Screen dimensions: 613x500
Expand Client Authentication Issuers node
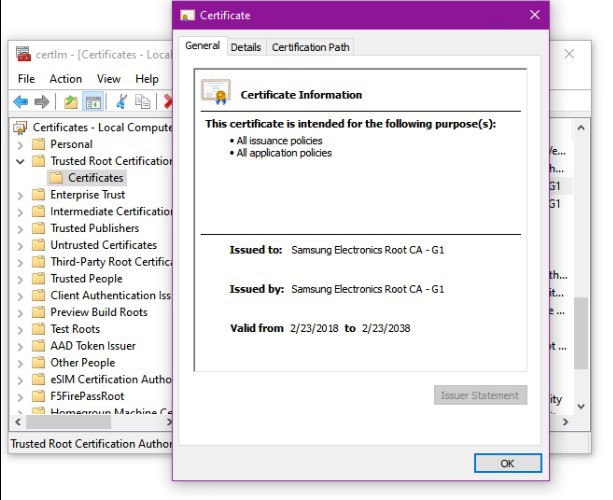click(20, 296)
